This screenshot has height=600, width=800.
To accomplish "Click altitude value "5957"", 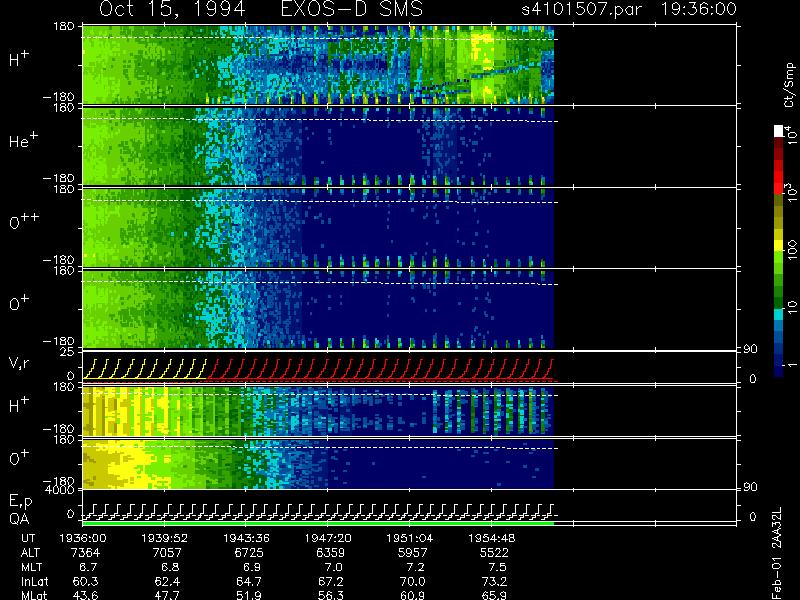I will (x=412, y=553).
